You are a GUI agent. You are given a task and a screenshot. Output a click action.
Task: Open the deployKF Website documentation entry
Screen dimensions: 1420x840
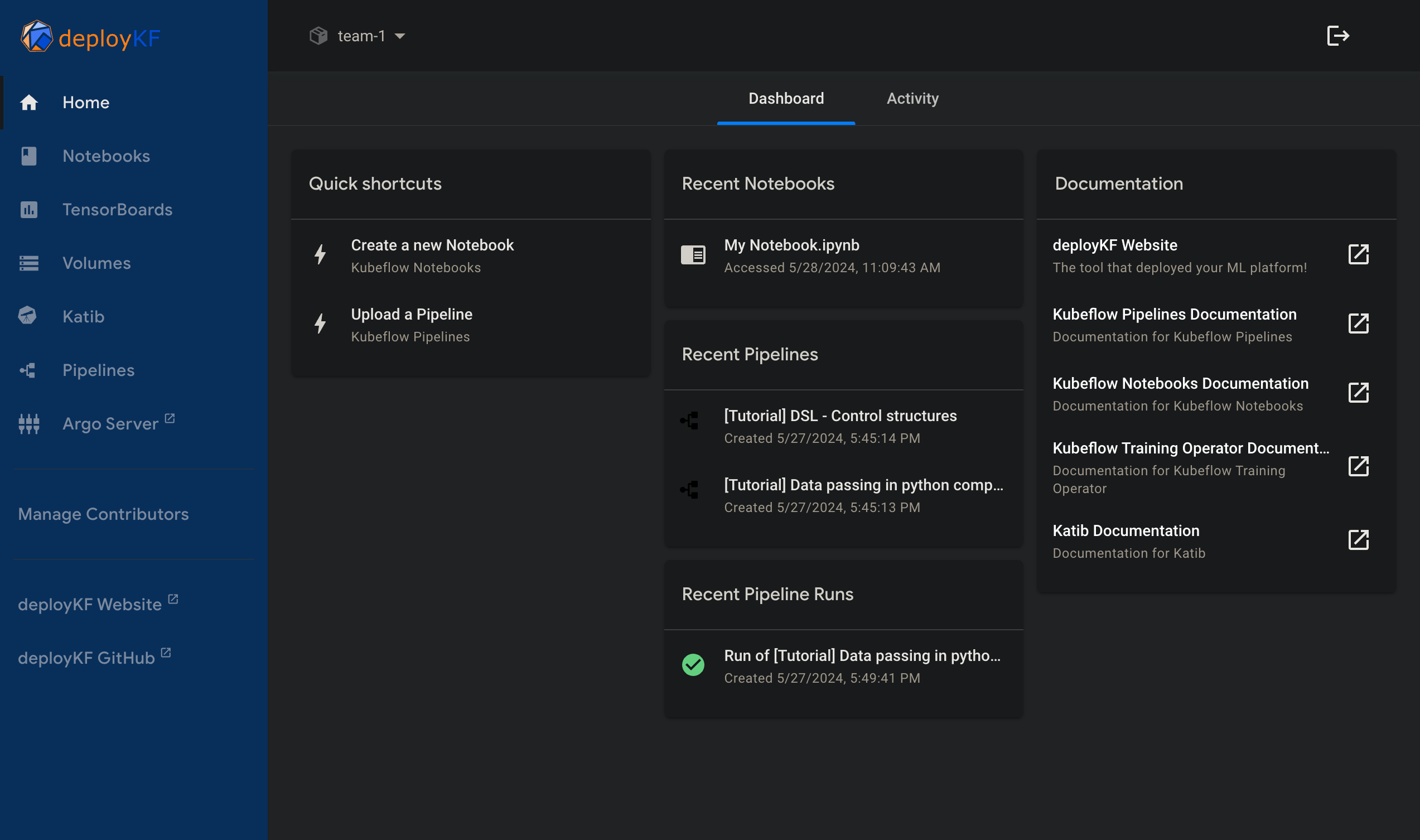pos(1216,255)
